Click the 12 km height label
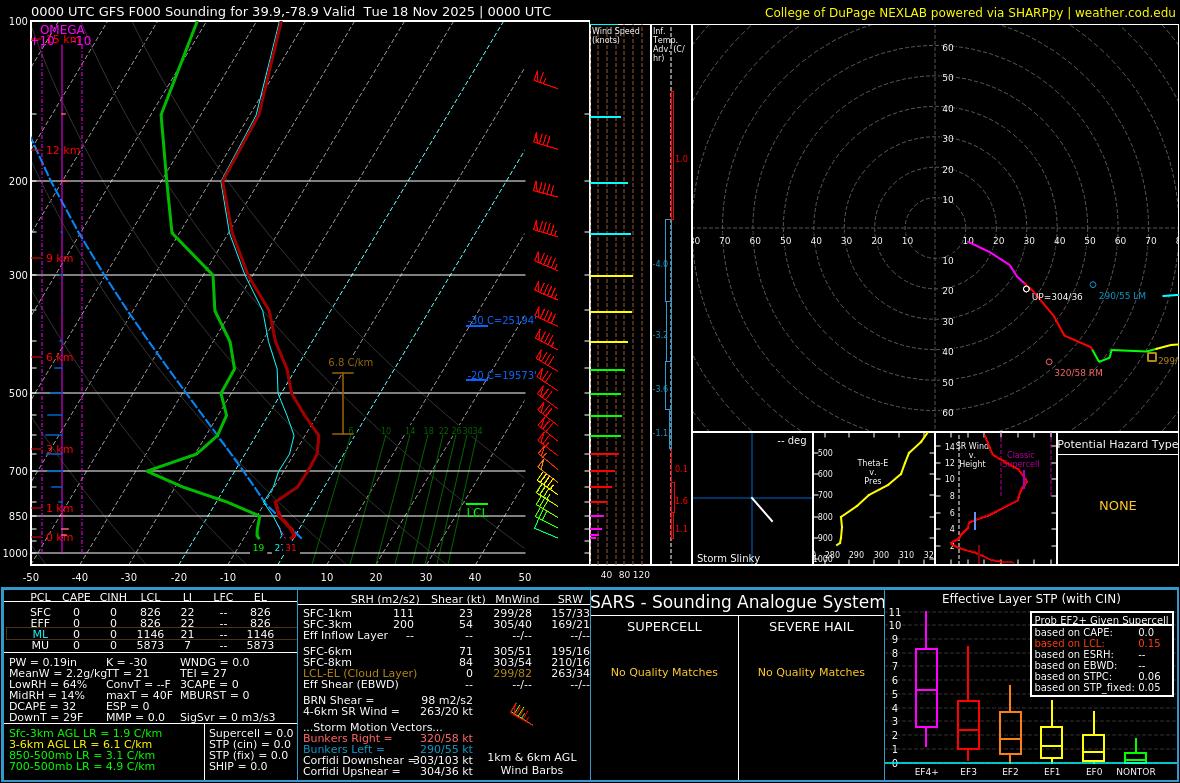 pyautogui.click(x=62, y=151)
